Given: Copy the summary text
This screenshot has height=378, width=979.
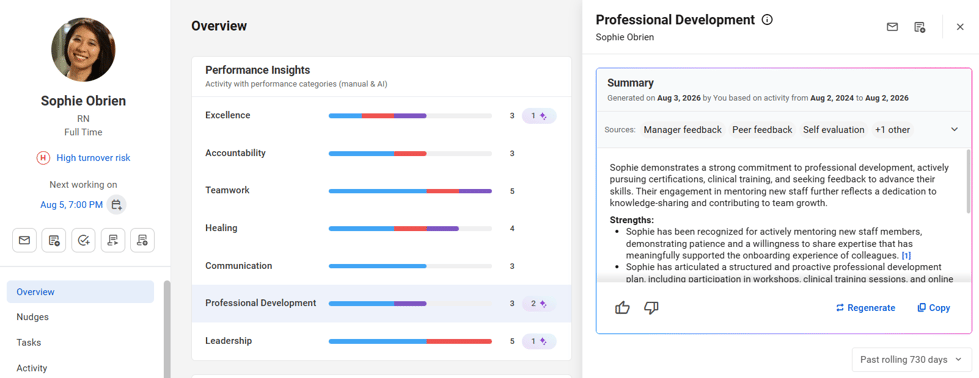Looking at the screenshot, I should click(x=933, y=308).
